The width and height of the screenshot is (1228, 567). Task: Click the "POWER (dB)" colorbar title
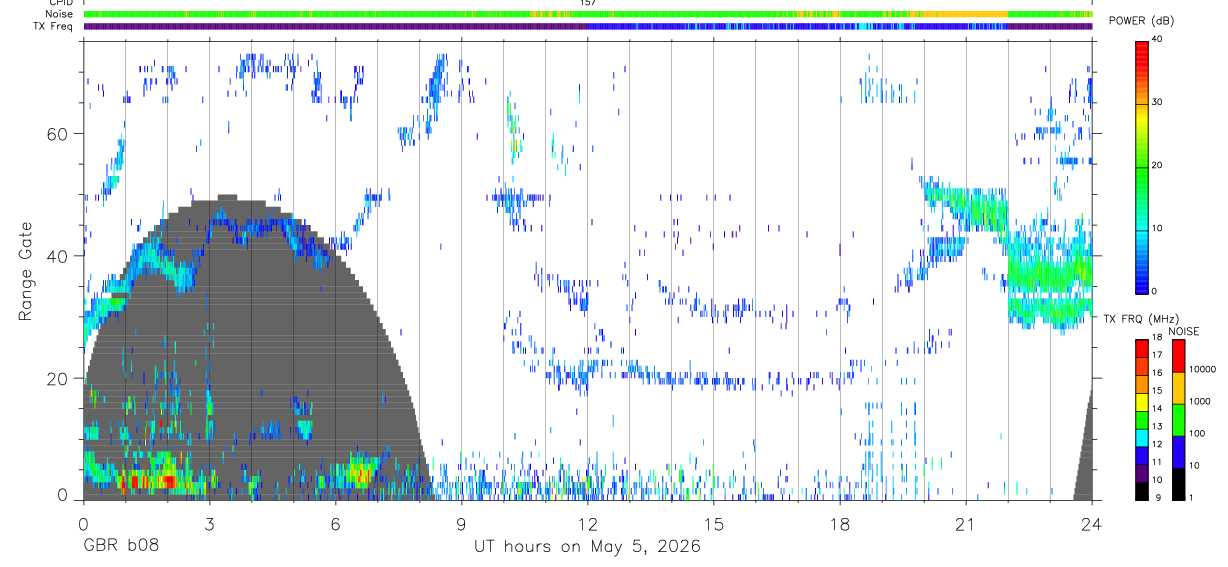(x=1141, y=21)
